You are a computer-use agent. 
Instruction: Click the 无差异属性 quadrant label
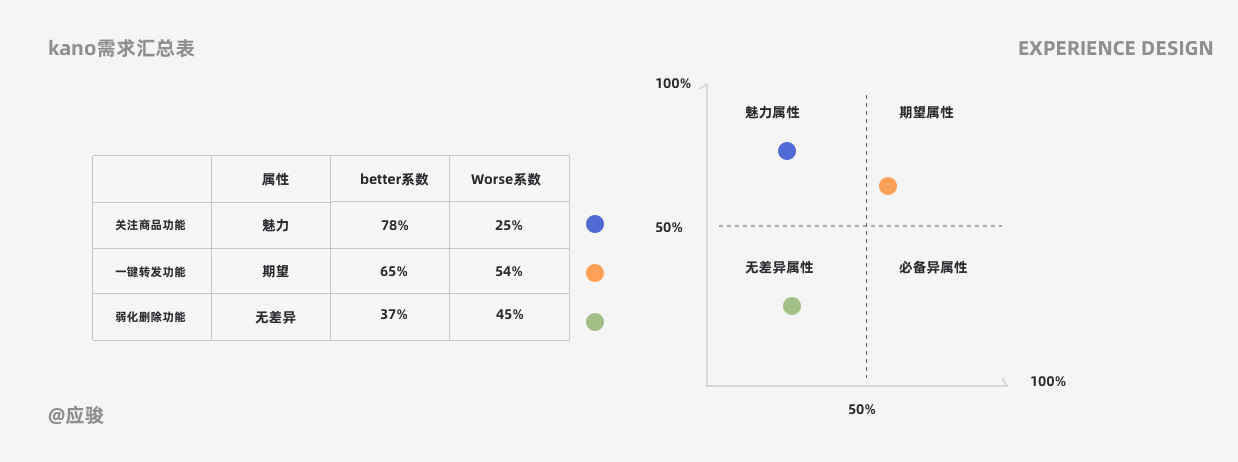pyautogui.click(x=779, y=268)
